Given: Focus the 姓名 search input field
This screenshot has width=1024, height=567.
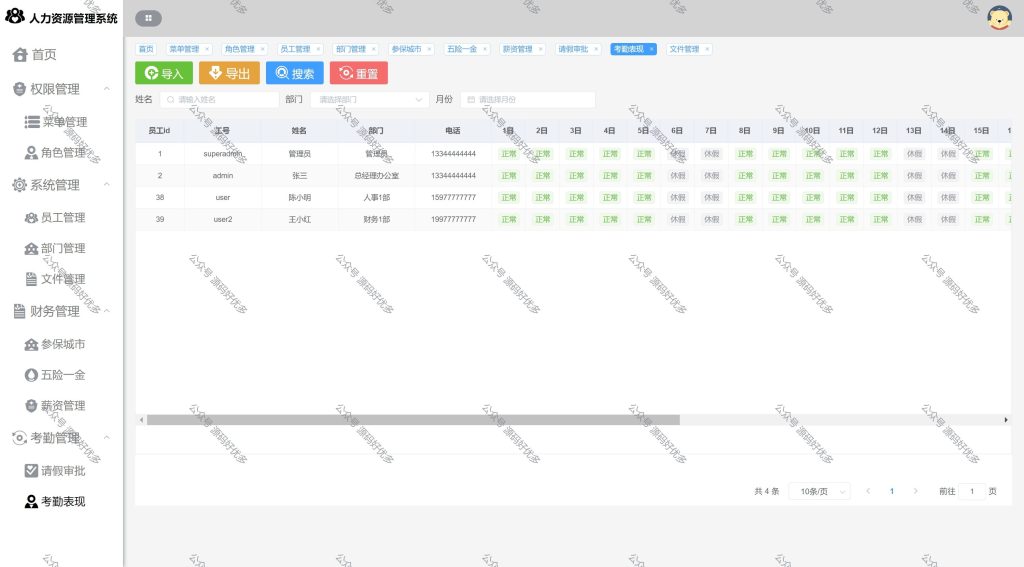Looking at the screenshot, I should click(219, 99).
